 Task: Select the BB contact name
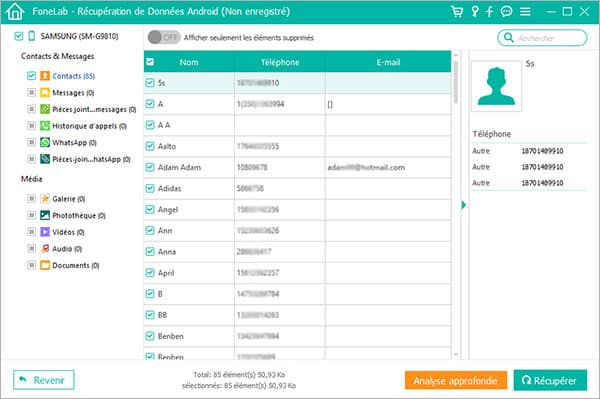tap(162, 315)
